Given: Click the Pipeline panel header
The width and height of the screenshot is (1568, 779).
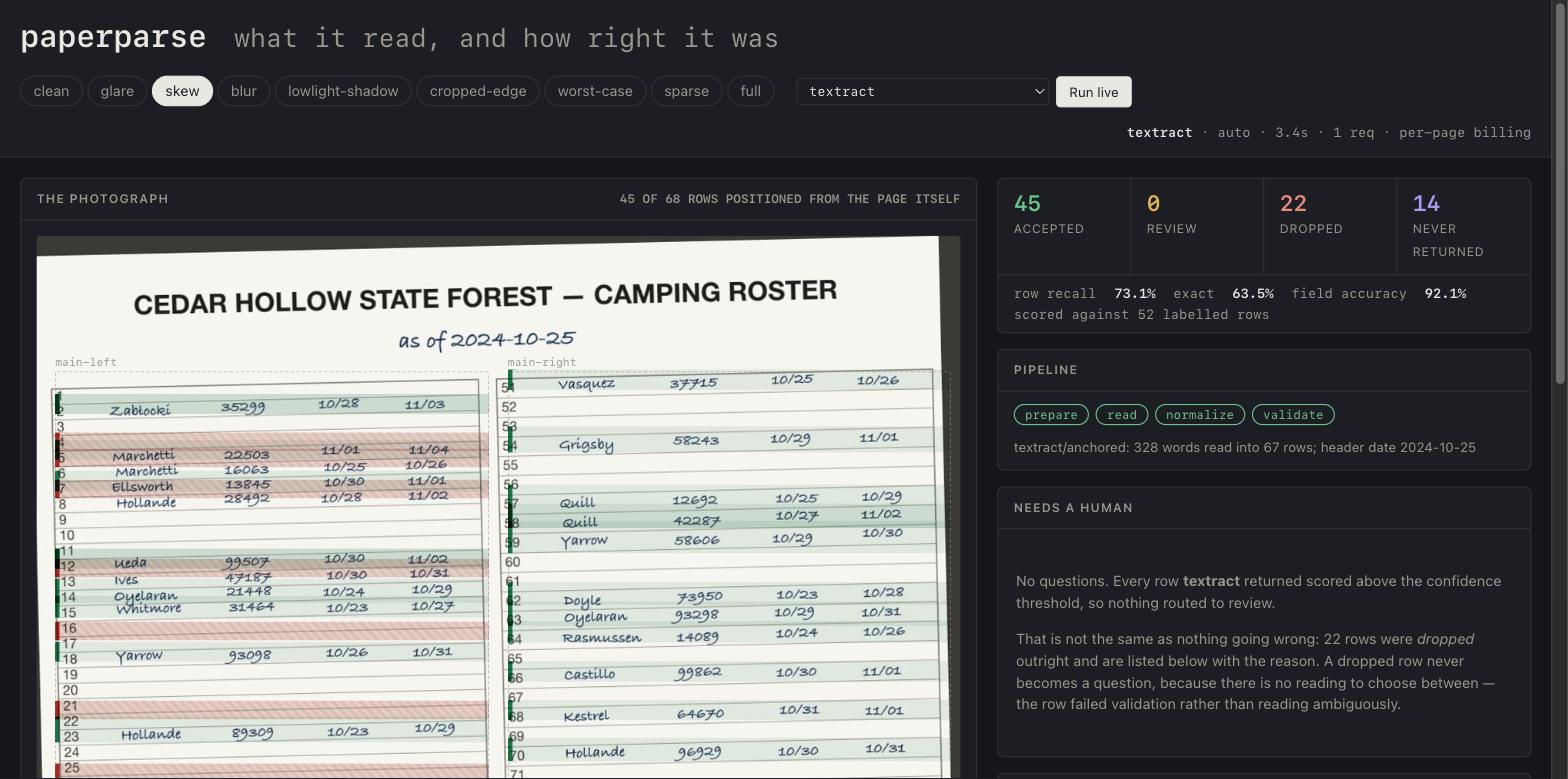Looking at the screenshot, I should click(1264, 370).
